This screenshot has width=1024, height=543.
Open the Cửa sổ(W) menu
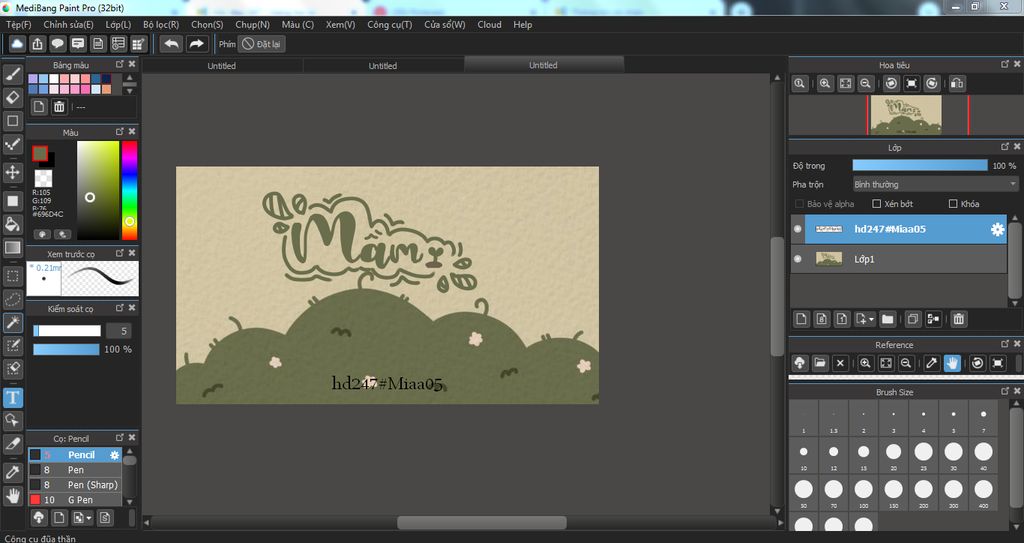(x=445, y=24)
